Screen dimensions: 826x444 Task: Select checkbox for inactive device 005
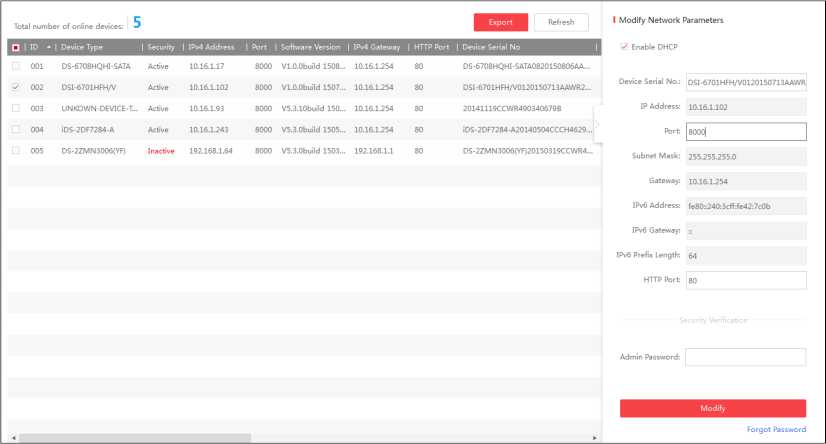click(x=15, y=150)
